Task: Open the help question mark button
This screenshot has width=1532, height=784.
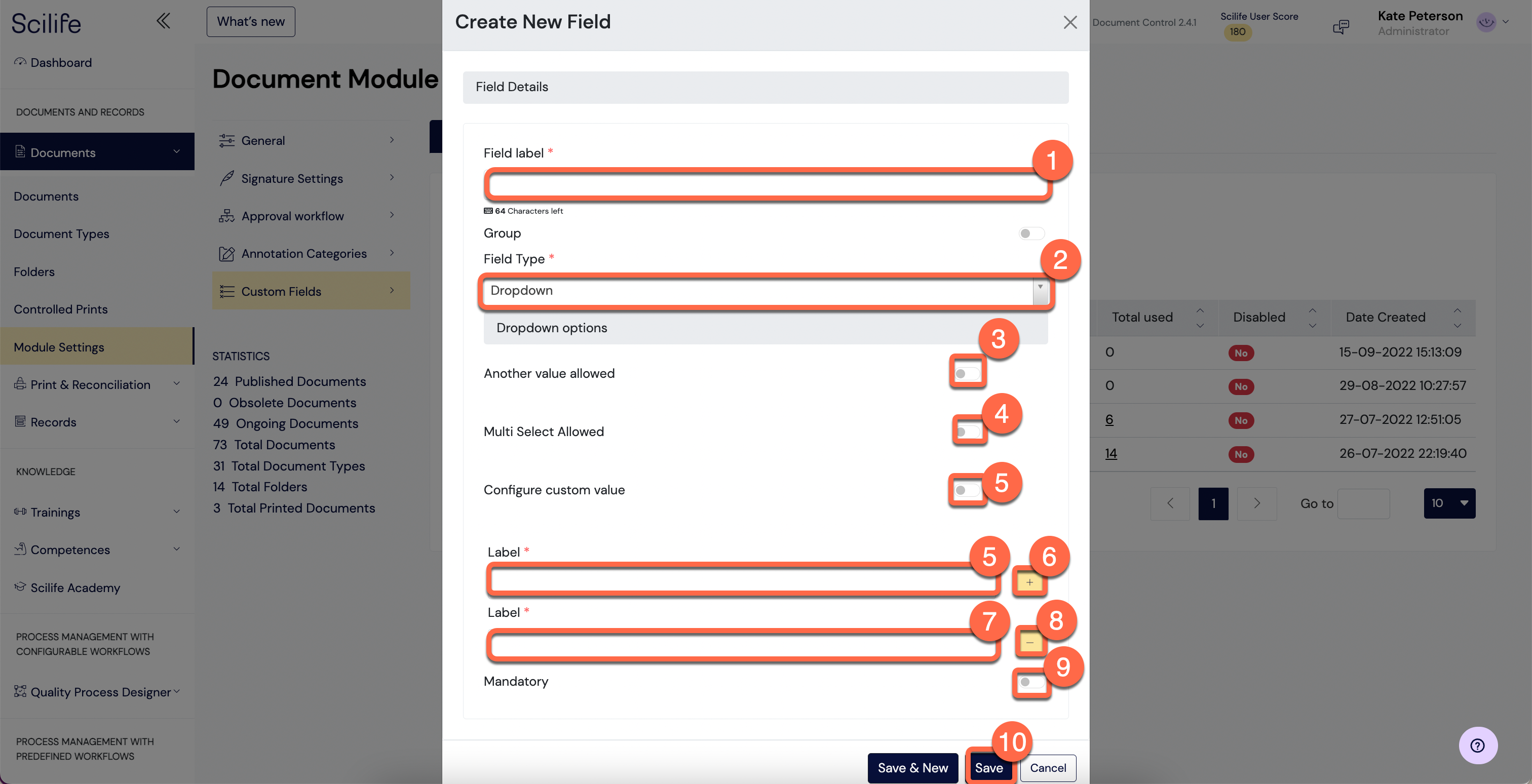Action: point(1478,746)
